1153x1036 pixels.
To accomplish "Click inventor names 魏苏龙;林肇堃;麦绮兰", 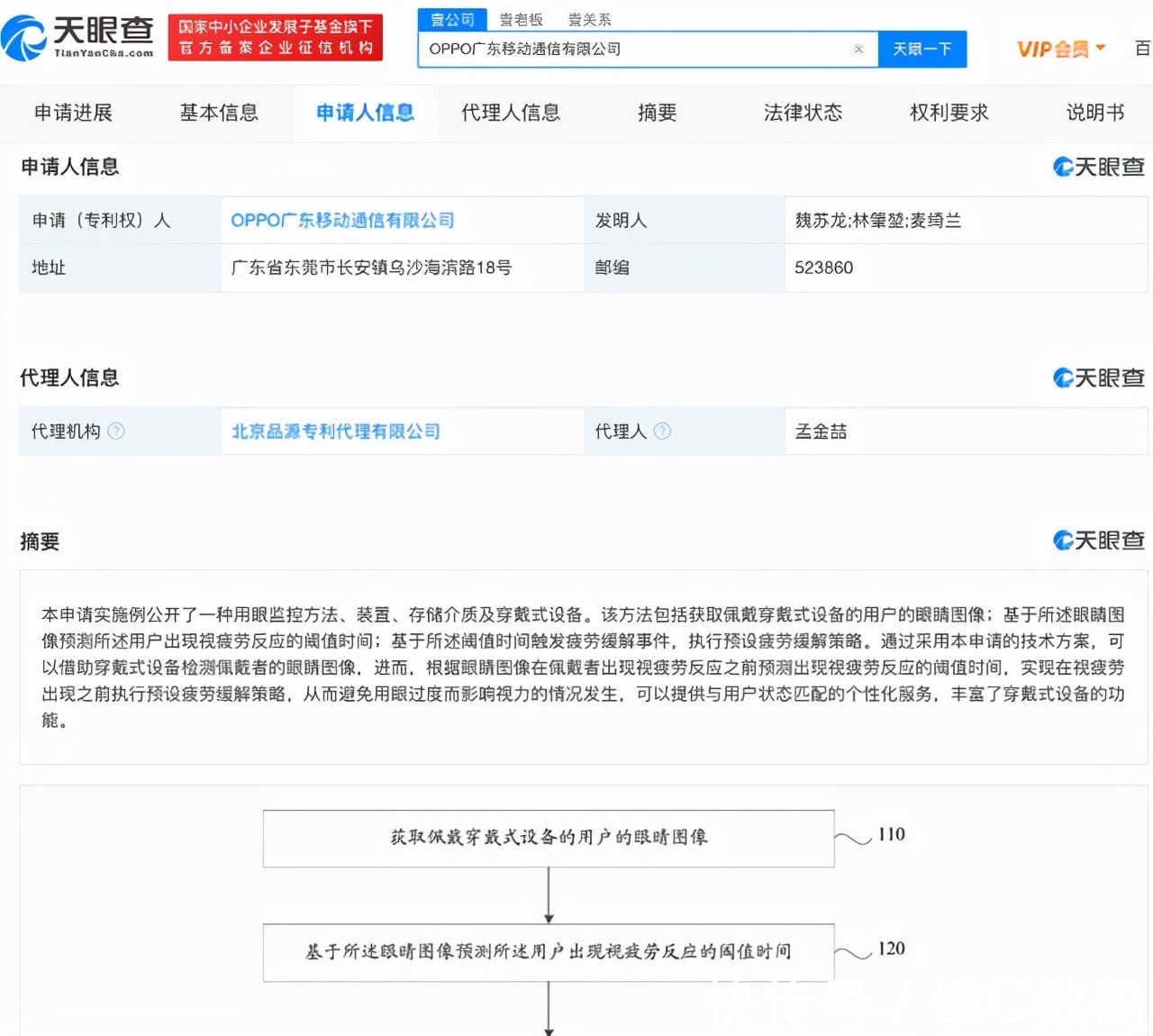I will pyautogui.click(x=878, y=221).
